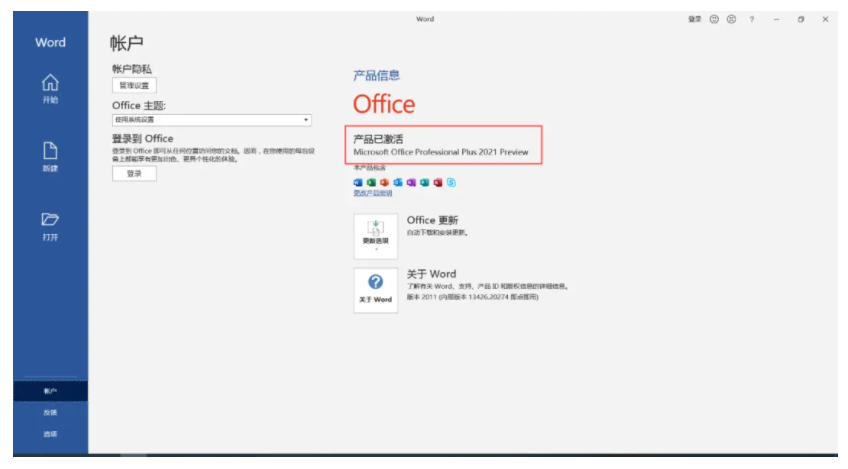Screen dimensions: 848x469
Task: Click the red Office logo text
Action: coord(384,104)
